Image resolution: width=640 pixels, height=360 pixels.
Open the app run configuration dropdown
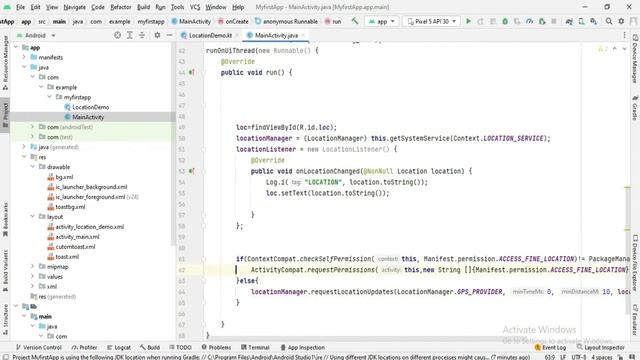click(x=382, y=21)
